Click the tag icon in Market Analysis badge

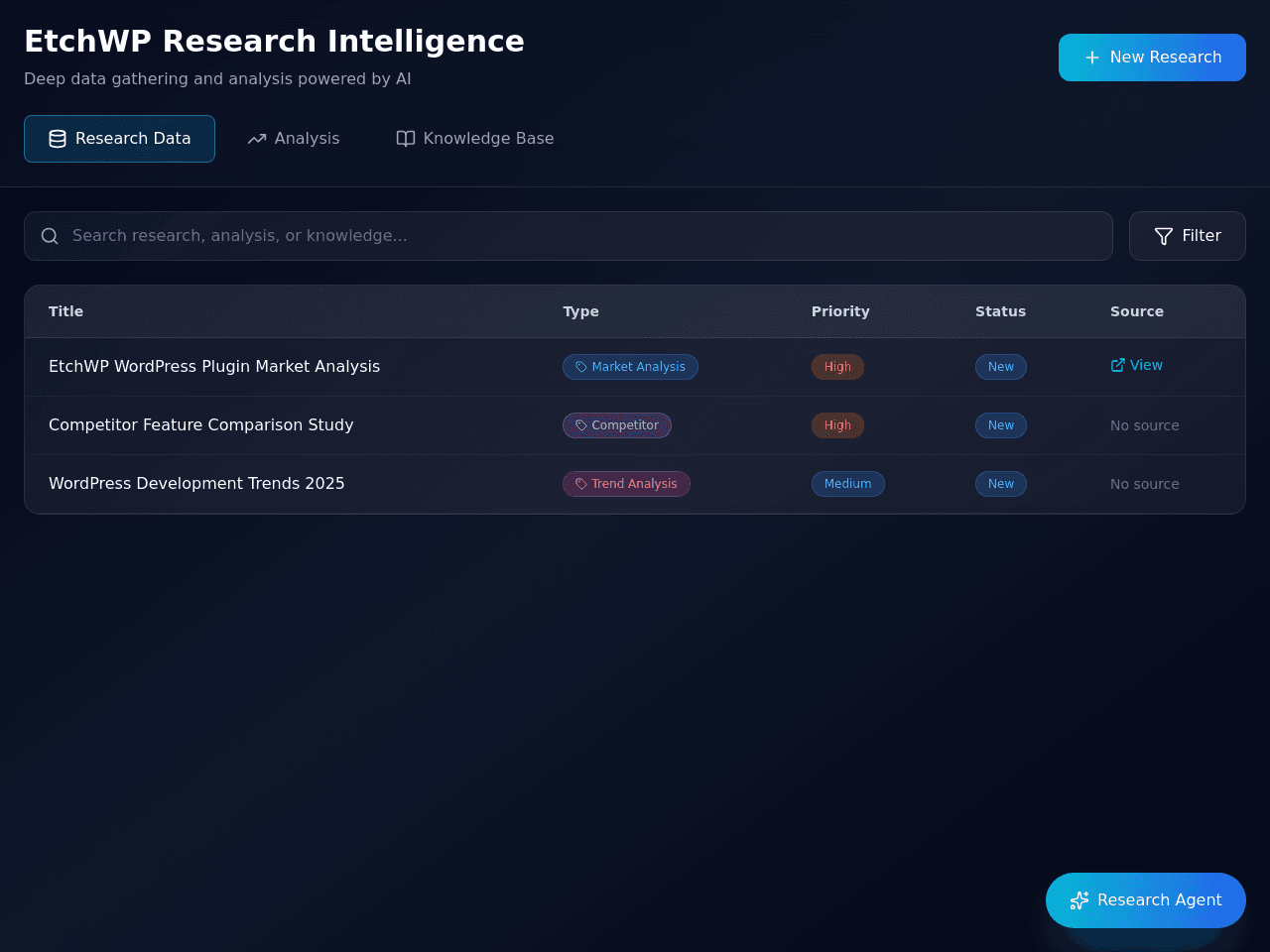581,367
